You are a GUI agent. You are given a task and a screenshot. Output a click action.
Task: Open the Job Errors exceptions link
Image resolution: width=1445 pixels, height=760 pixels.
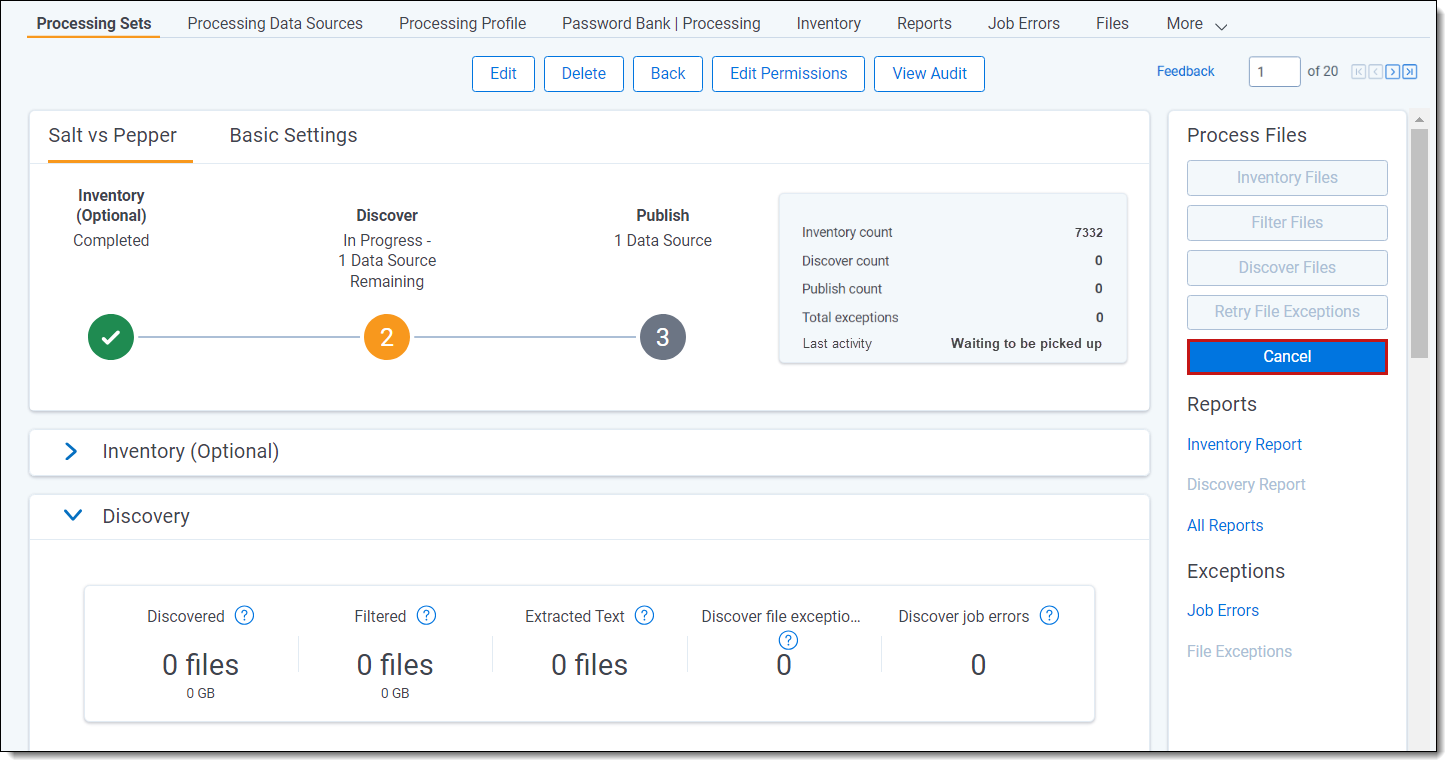[x=1223, y=610]
